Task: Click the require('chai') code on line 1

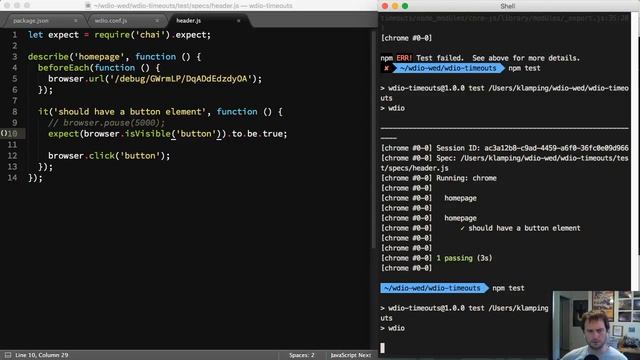Action: pyautogui.click(x=132, y=35)
